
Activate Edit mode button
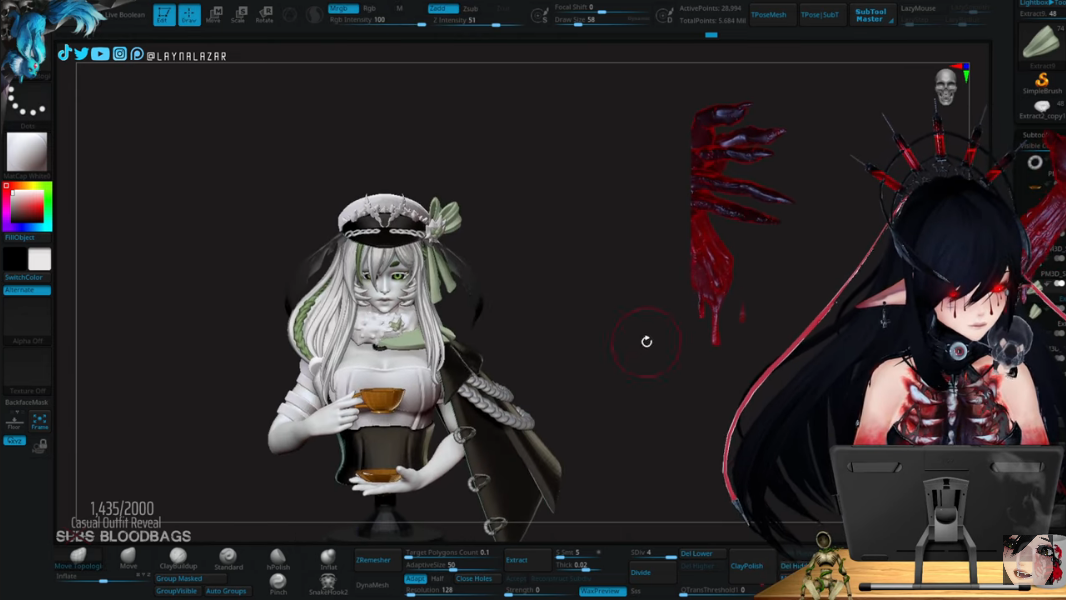pyautogui.click(x=164, y=15)
